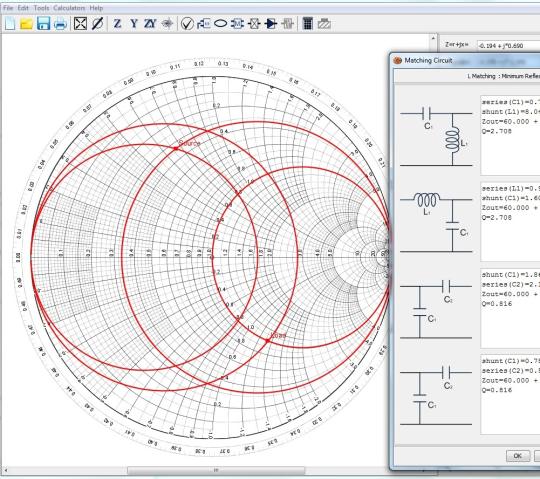Click the grayed hatched stack icon
The height and width of the screenshot is (479, 540).
tap(324, 24)
